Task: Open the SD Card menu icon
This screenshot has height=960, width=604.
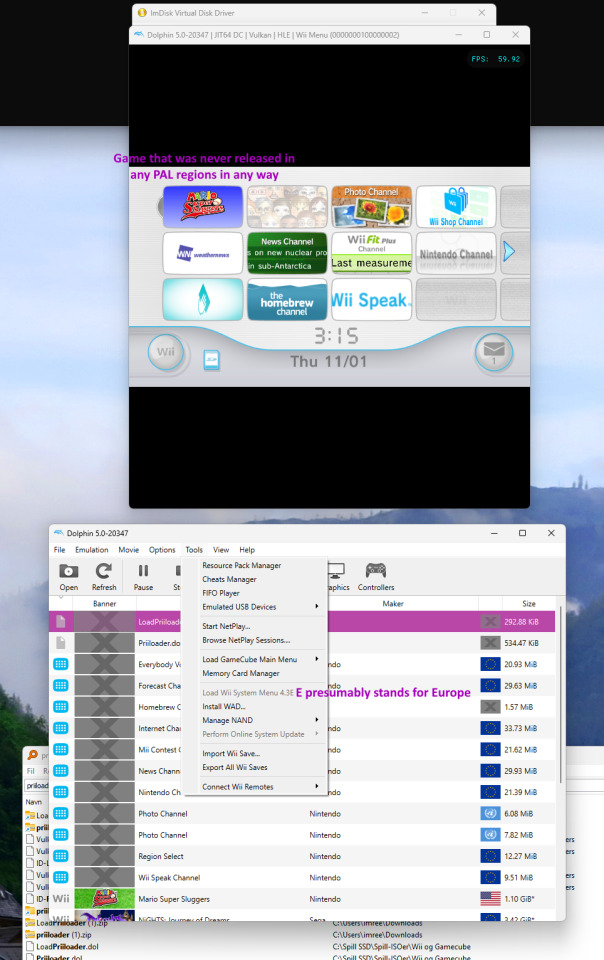Action: [x=211, y=360]
